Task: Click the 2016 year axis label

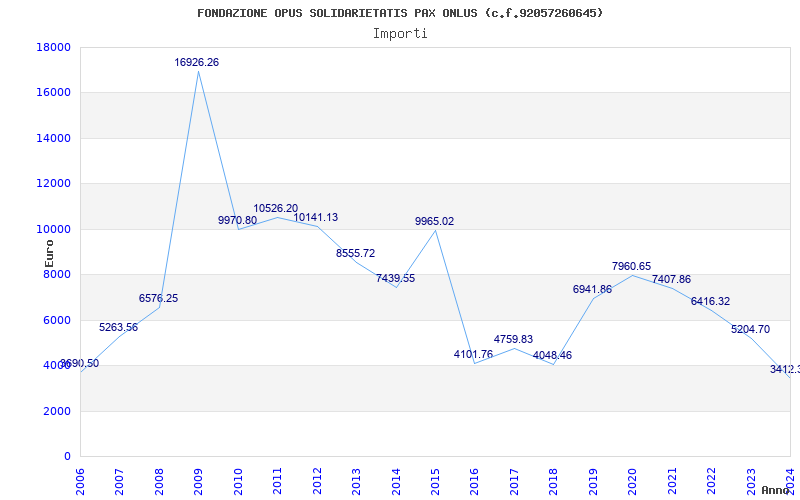Action: click(x=474, y=481)
